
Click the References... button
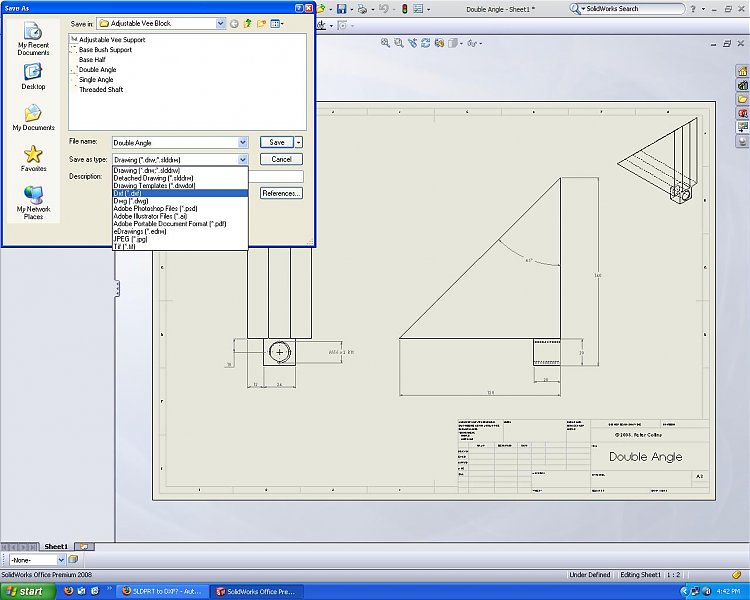281,193
